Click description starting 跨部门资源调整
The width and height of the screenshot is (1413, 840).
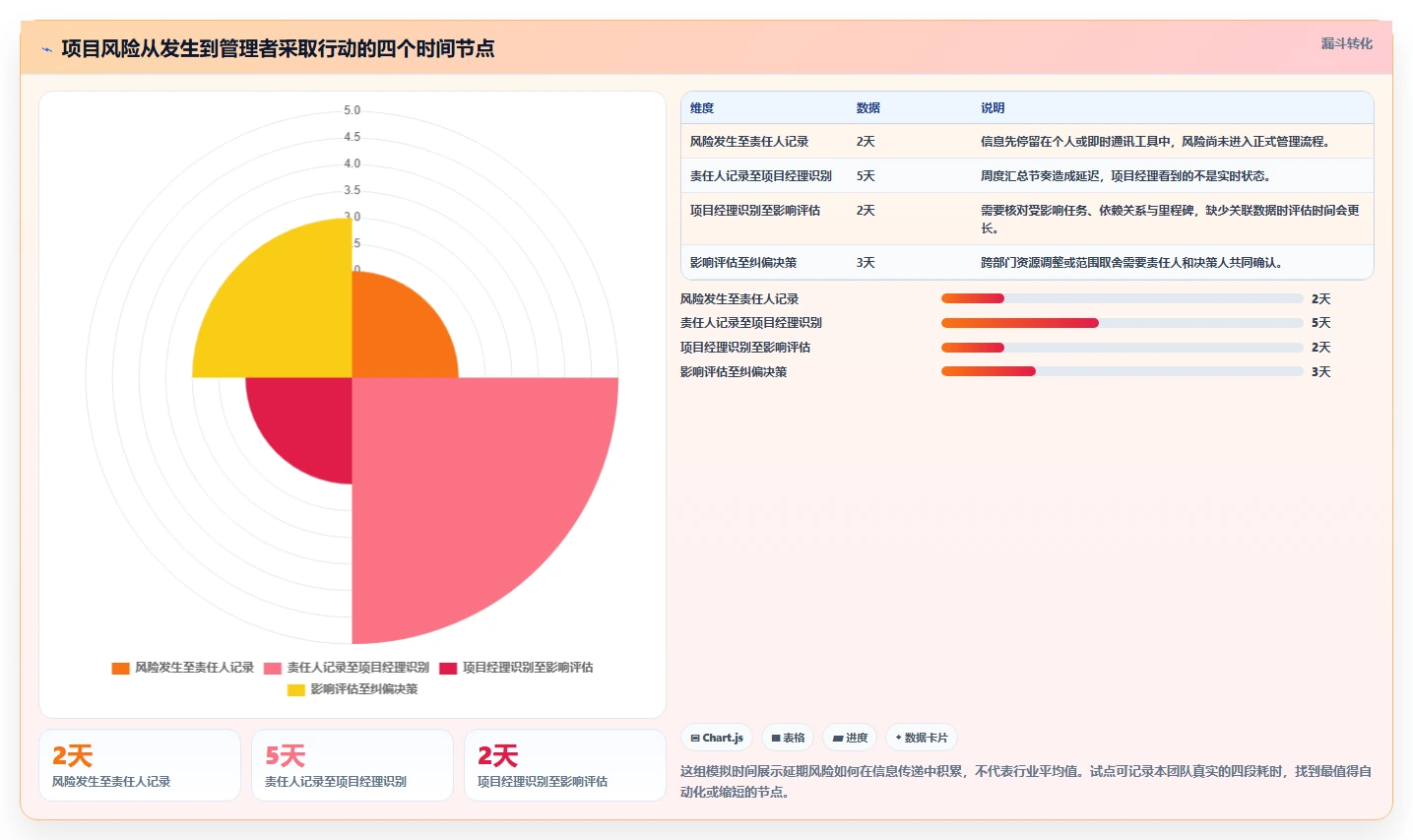point(1131,263)
